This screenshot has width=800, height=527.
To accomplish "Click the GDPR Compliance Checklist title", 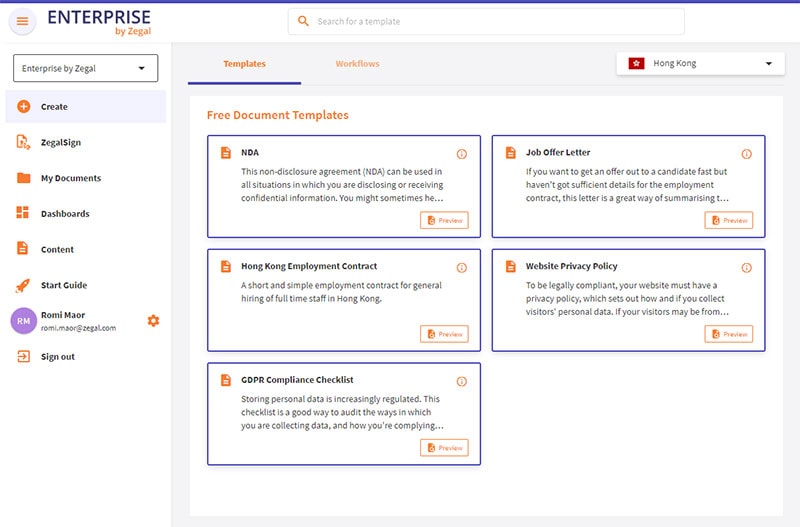I will click(x=297, y=380).
